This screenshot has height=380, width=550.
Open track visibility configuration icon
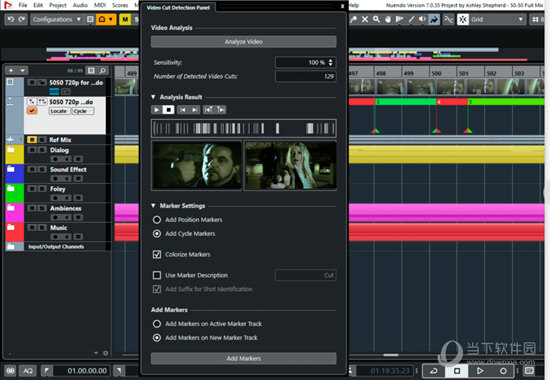(91, 71)
